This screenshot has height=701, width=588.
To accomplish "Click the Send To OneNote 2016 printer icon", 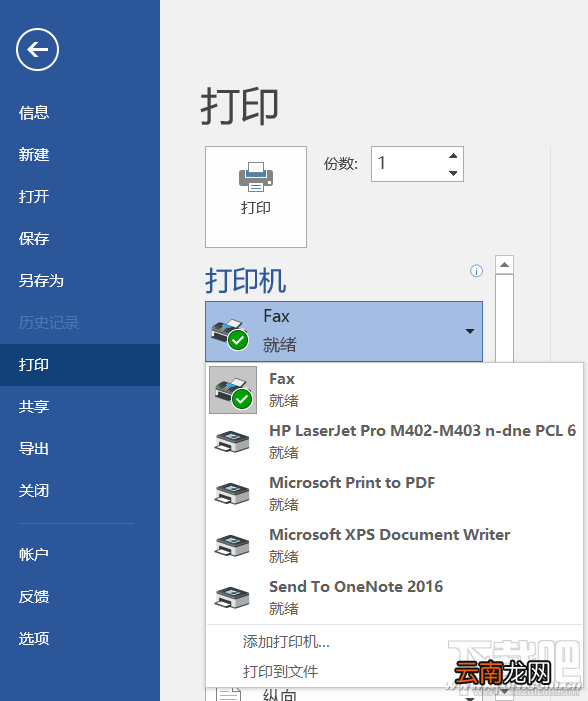I will 232,597.
